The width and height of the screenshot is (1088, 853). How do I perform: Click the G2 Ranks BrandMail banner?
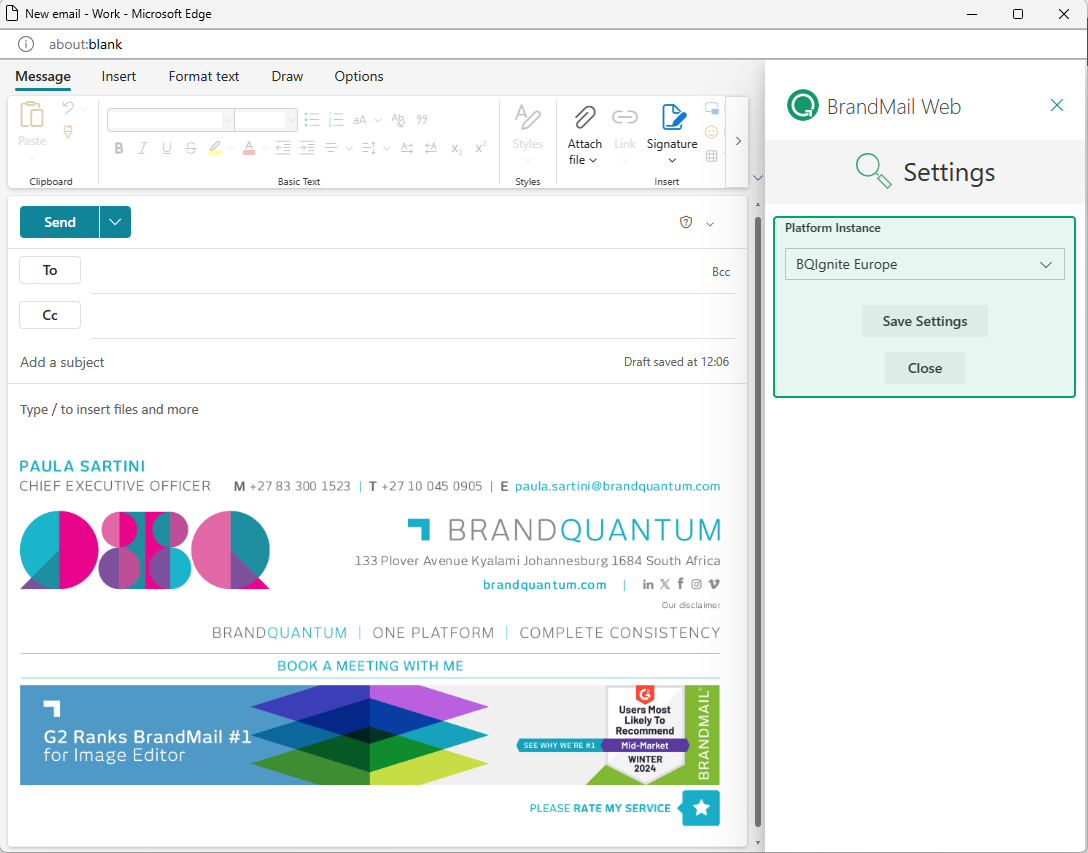(x=370, y=735)
